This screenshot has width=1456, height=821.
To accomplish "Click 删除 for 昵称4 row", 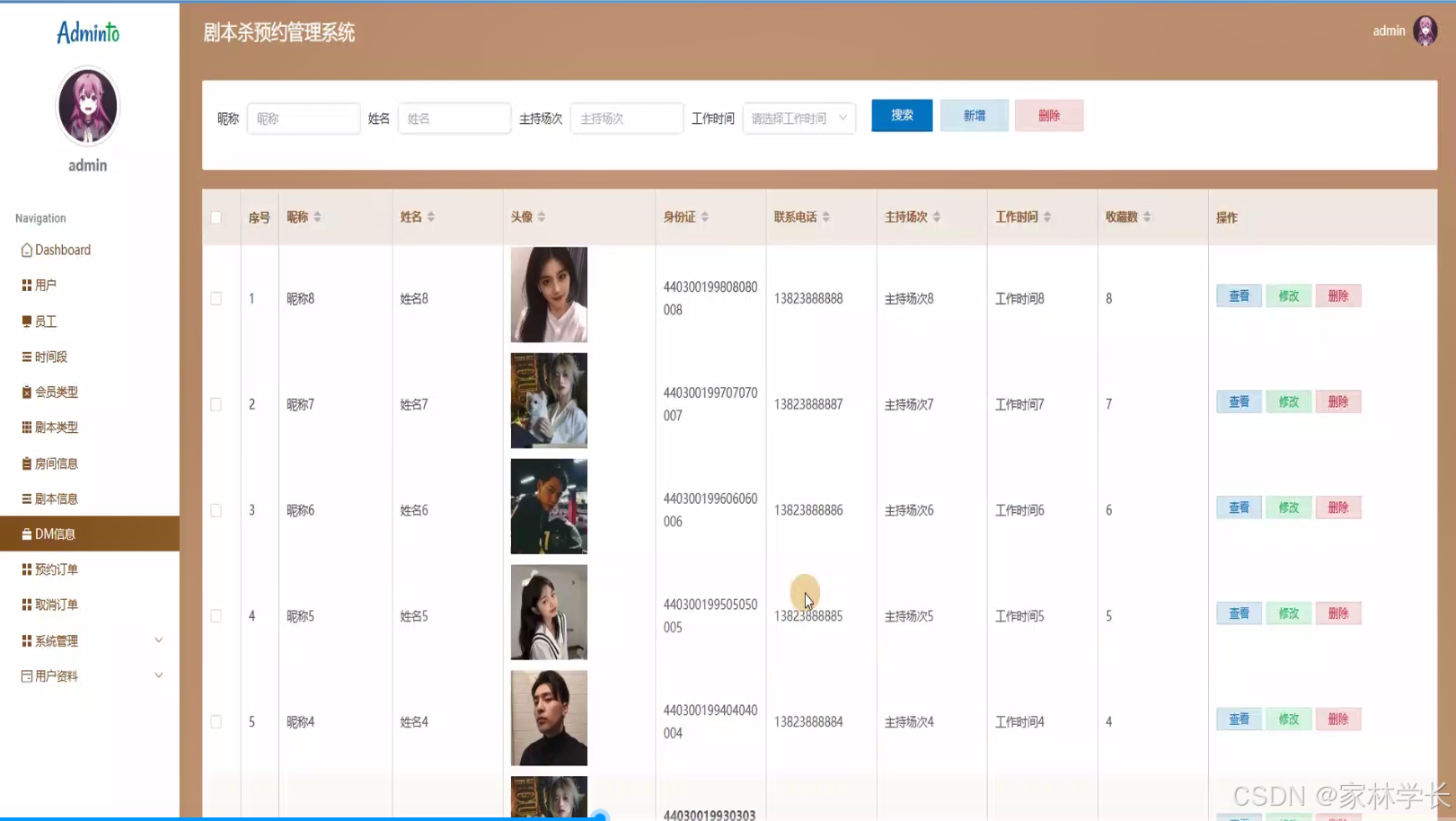I will 1338,719.
